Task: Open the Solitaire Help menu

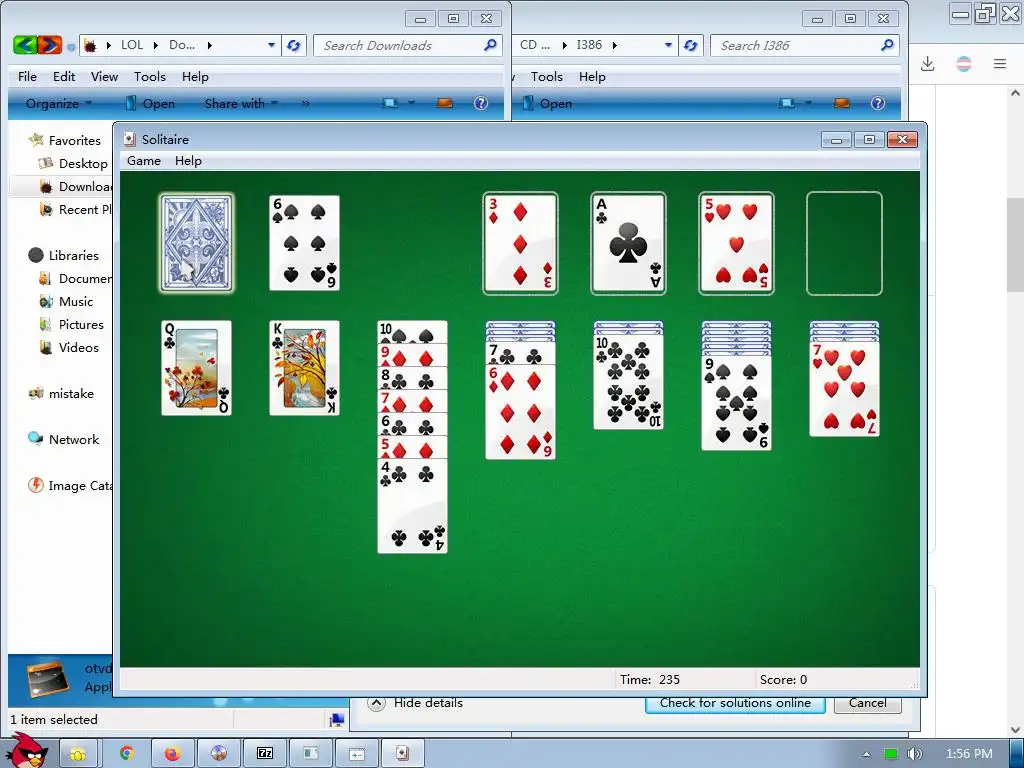Action: coord(188,161)
